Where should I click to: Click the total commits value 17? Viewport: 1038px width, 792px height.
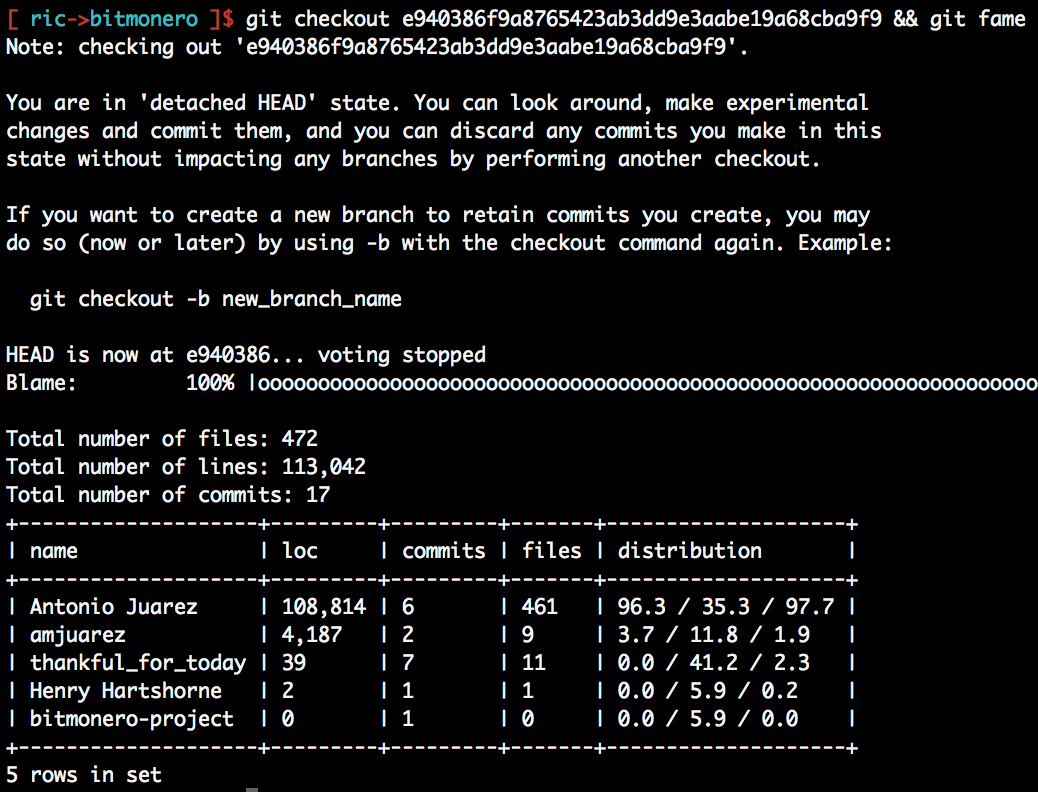click(318, 495)
